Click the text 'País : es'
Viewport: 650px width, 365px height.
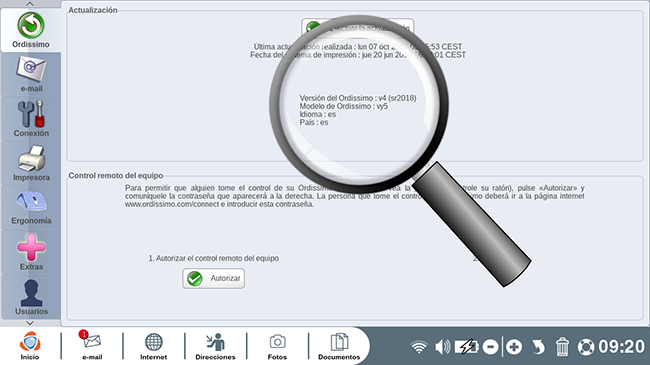pyautogui.click(x=314, y=122)
